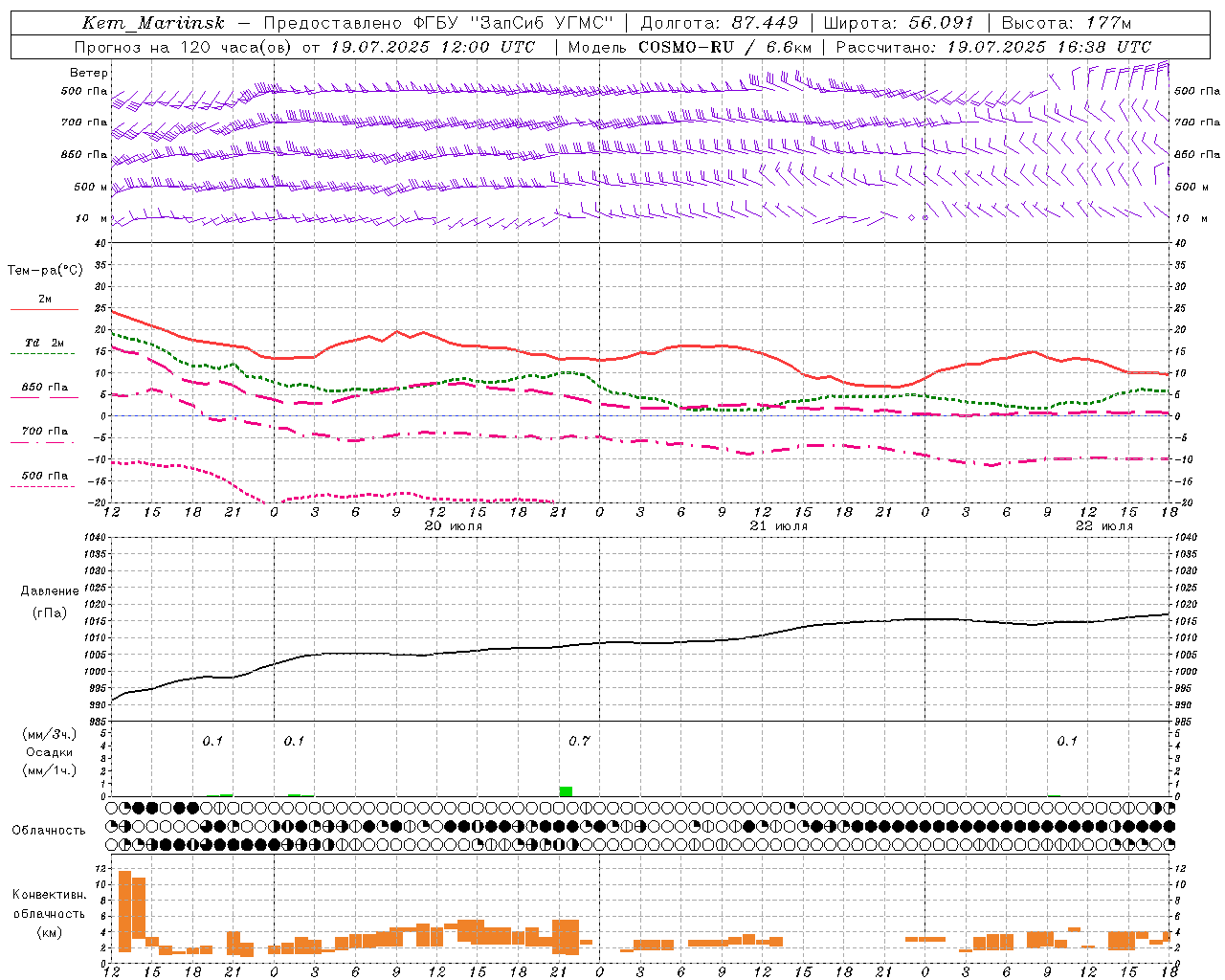
Task: Click the 'Облачность' cloudiness label
Action: pyautogui.click(x=49, y=831)
